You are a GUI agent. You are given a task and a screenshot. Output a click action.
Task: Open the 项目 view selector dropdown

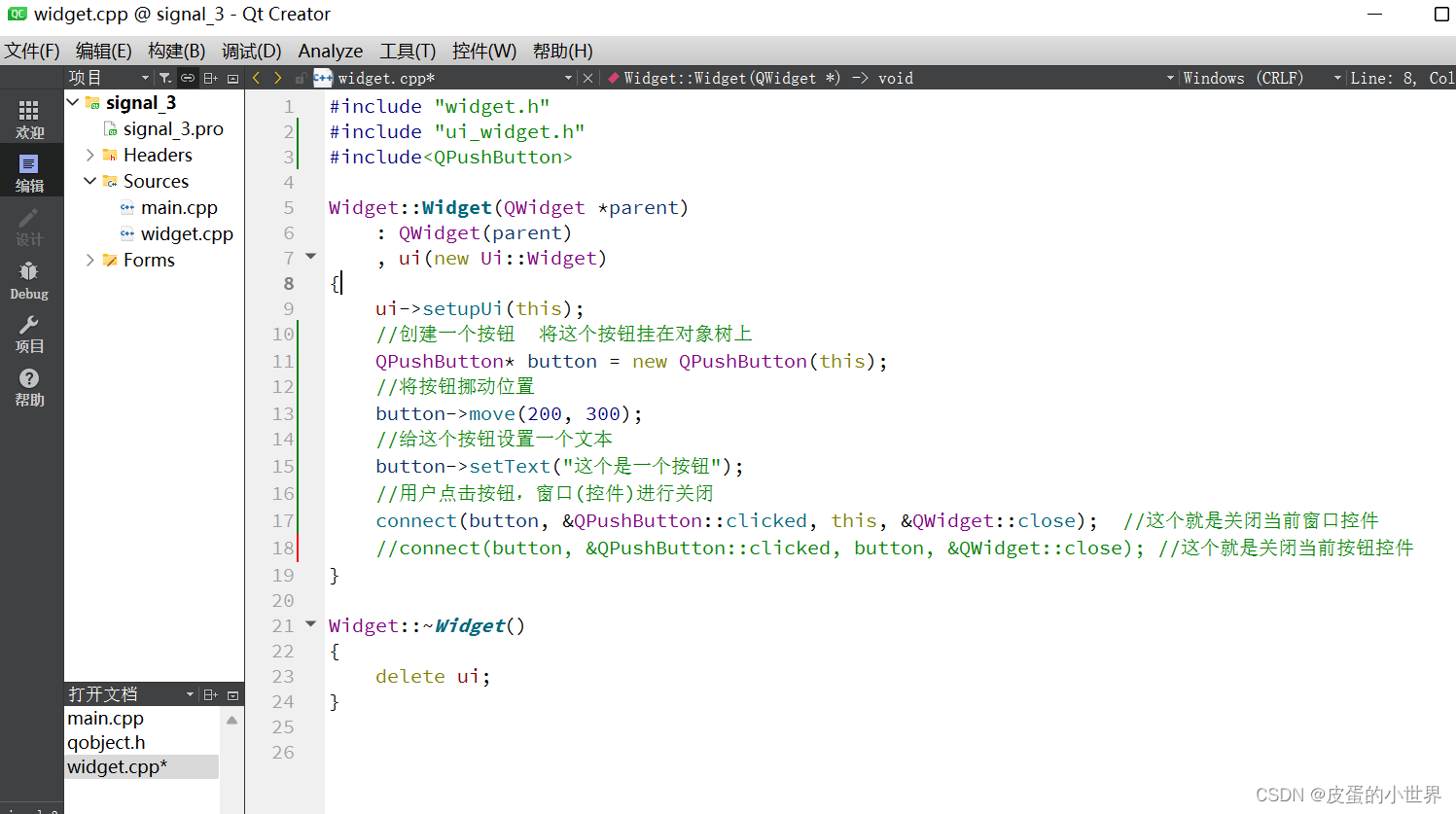coord(146,78)
